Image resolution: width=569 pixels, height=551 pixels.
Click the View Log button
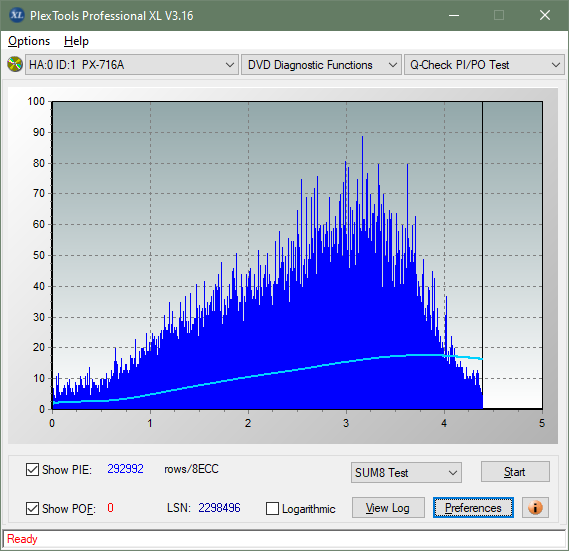pos(388,507)
